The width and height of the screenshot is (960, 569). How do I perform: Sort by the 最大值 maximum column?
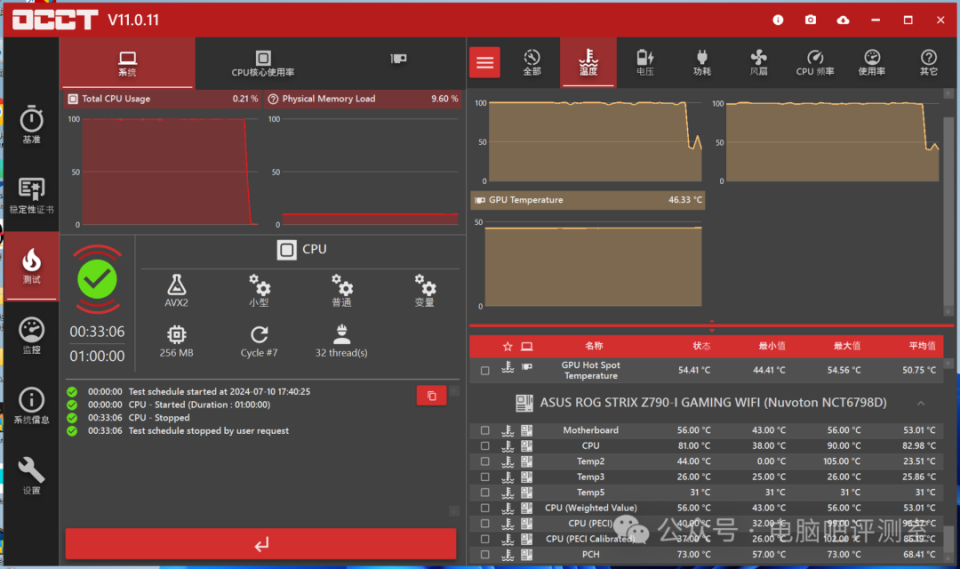[x=847, y=346]
